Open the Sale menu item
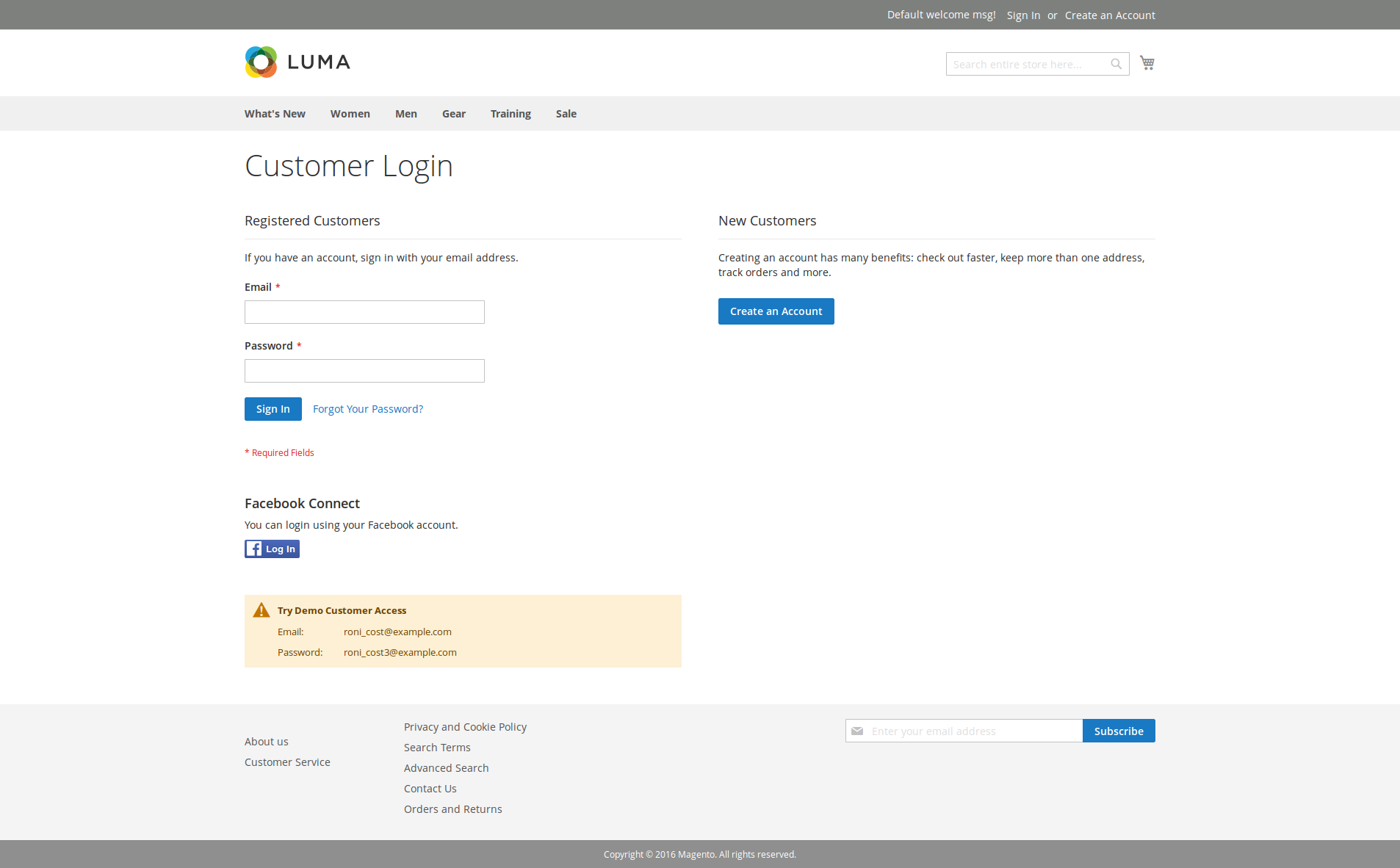Viewport: 1400px width, 868px height. pyautogui.click(x=566, y=114)
